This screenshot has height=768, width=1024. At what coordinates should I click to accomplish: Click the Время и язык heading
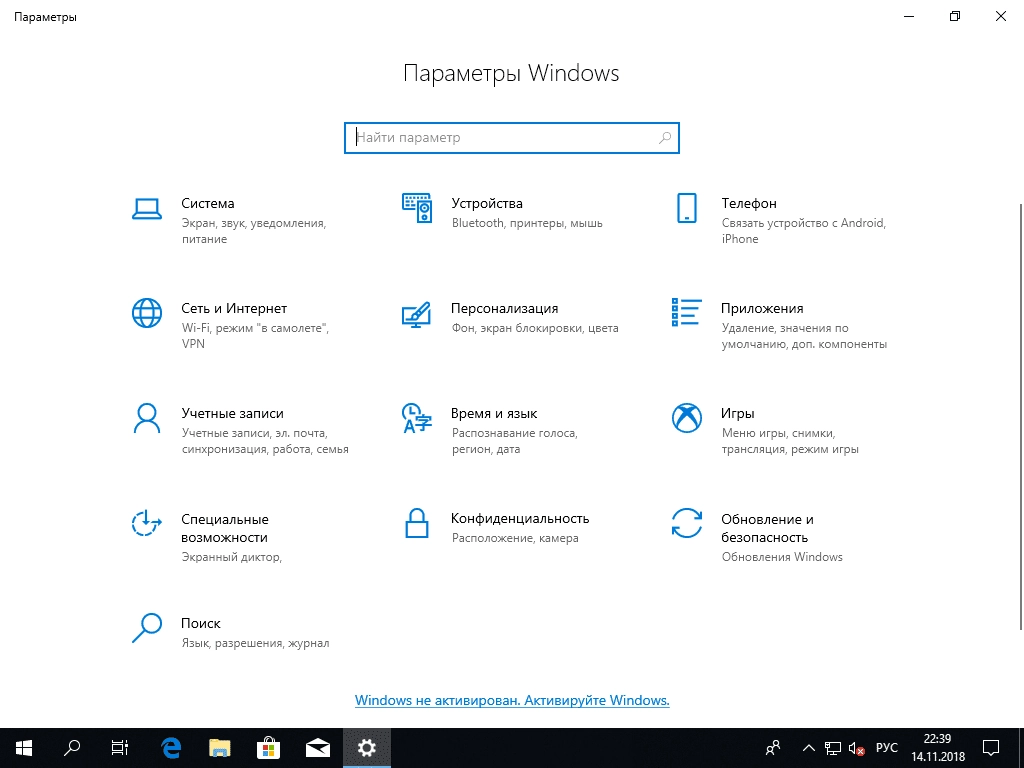click(494, 413)
